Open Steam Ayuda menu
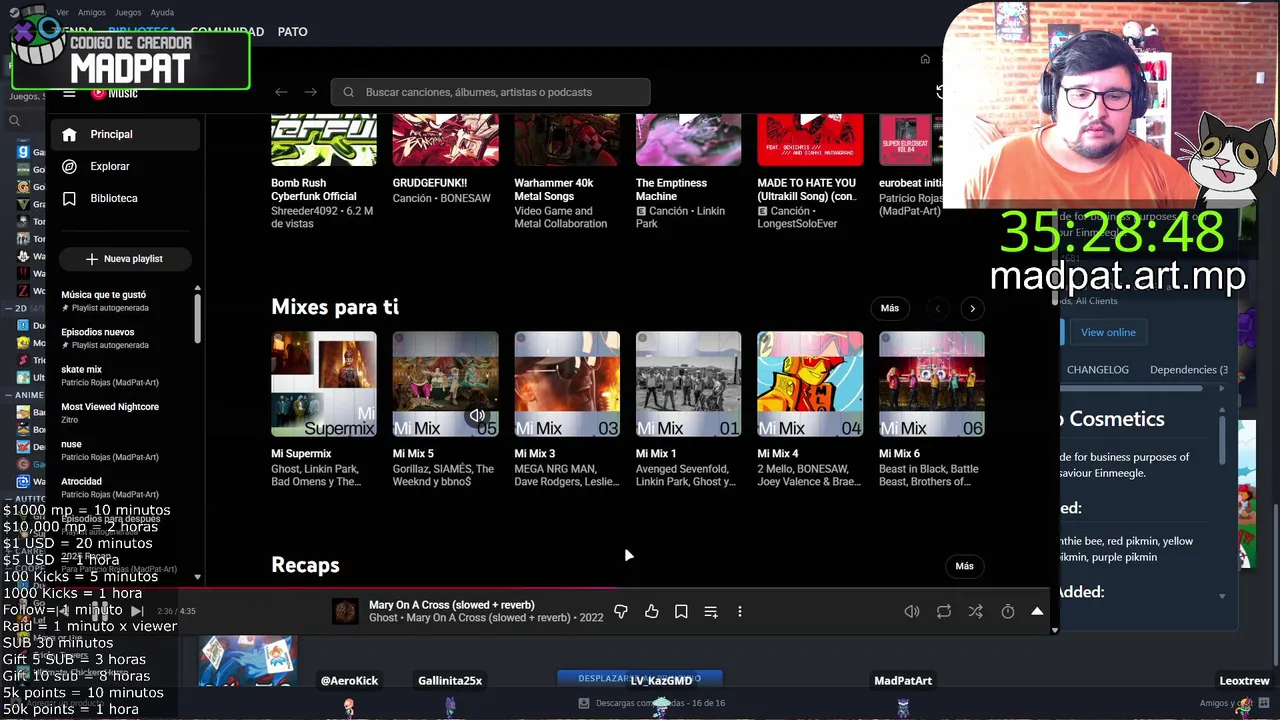Screen dimensions: 1280x720 162,12
